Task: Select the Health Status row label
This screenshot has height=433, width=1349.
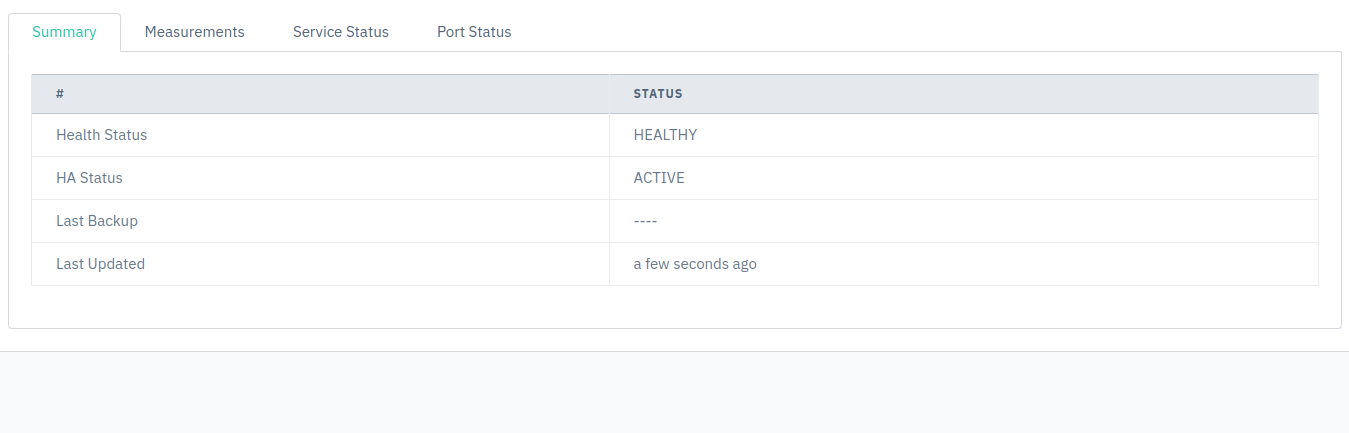Action: tap(101, 135)
